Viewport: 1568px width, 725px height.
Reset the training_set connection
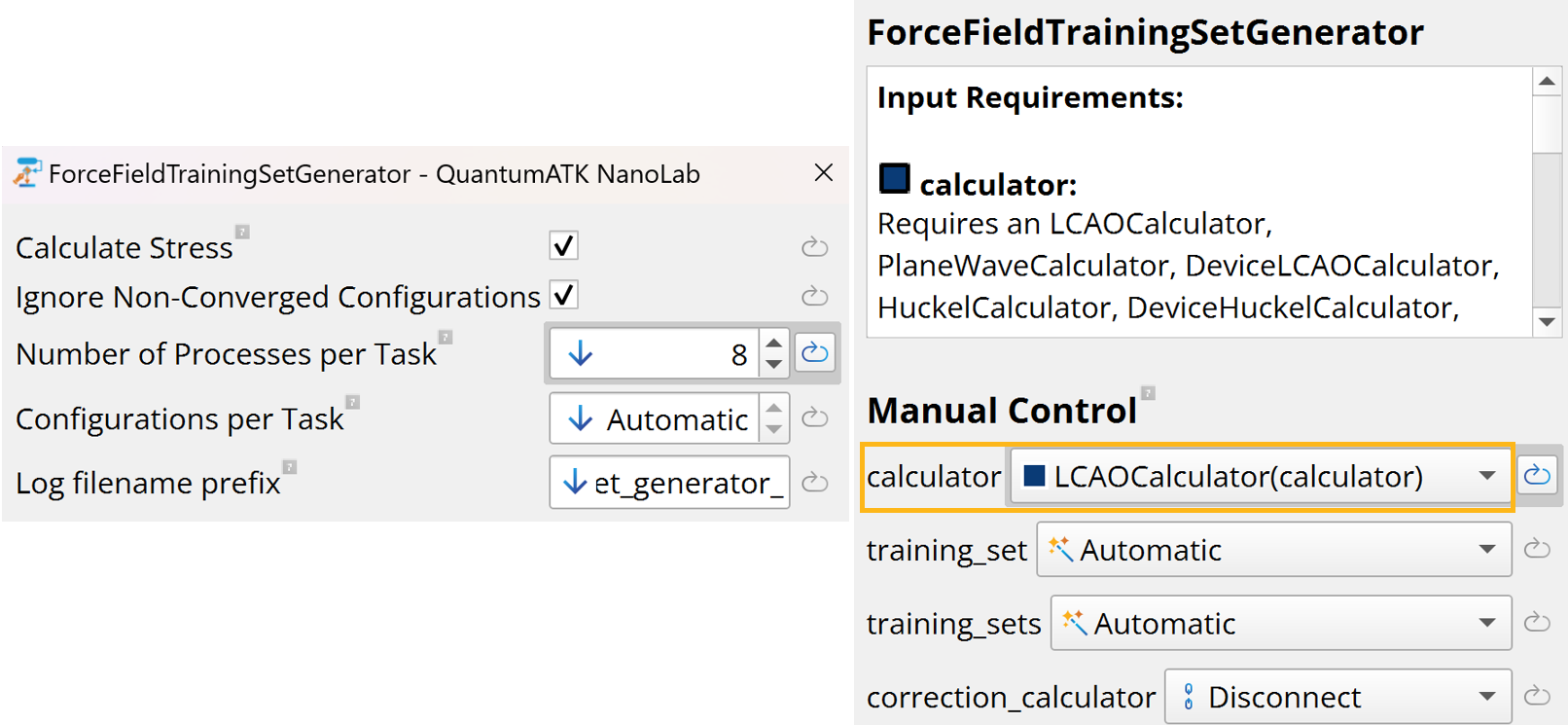pos(1537,550)
